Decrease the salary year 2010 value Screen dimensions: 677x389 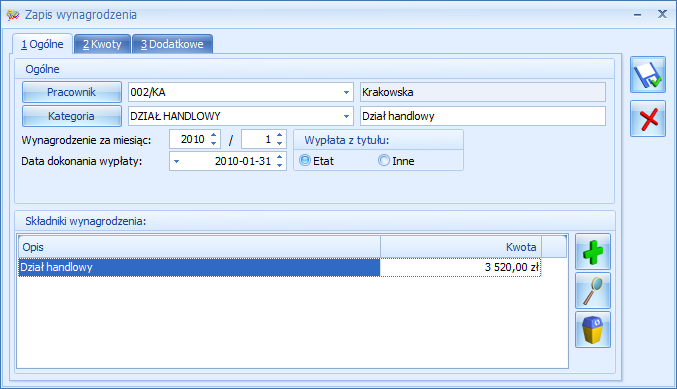click(x=214, y=143)
